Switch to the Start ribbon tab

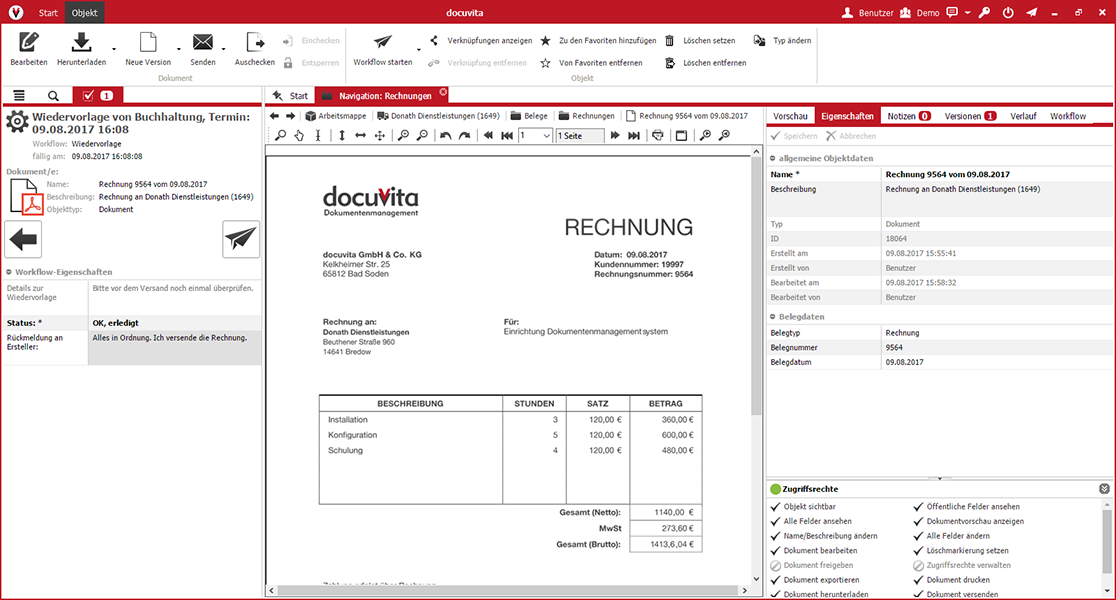(48, 13)
